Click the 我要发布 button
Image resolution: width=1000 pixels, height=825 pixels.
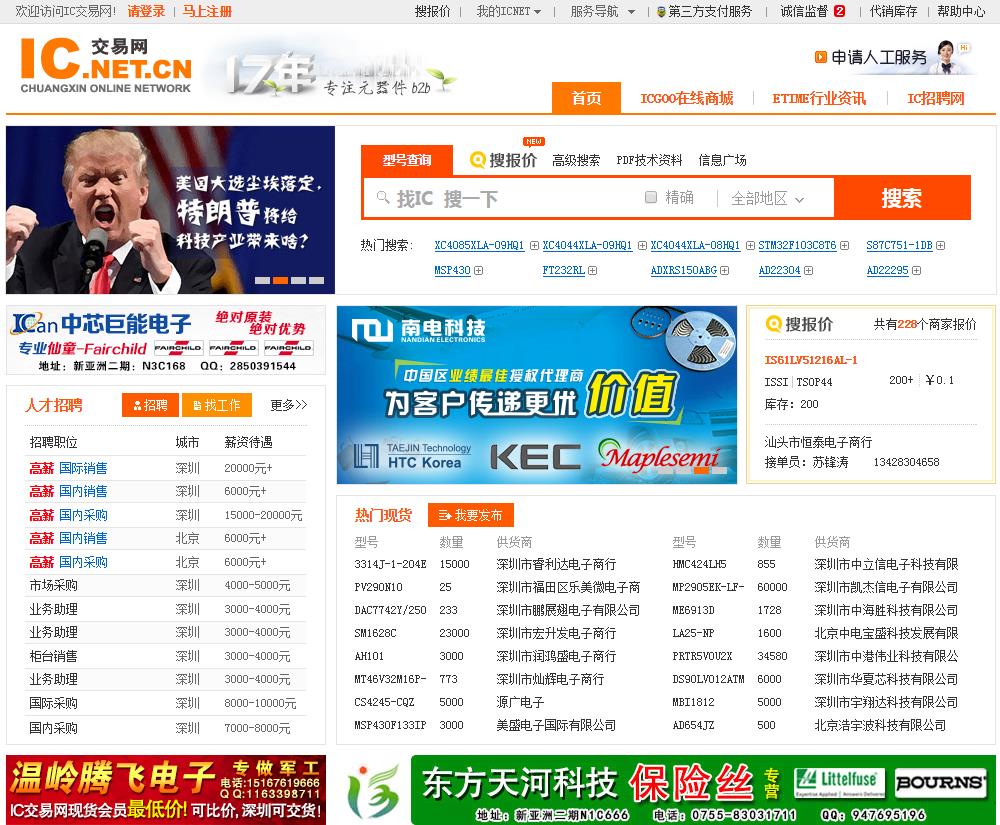coord(471,515)
